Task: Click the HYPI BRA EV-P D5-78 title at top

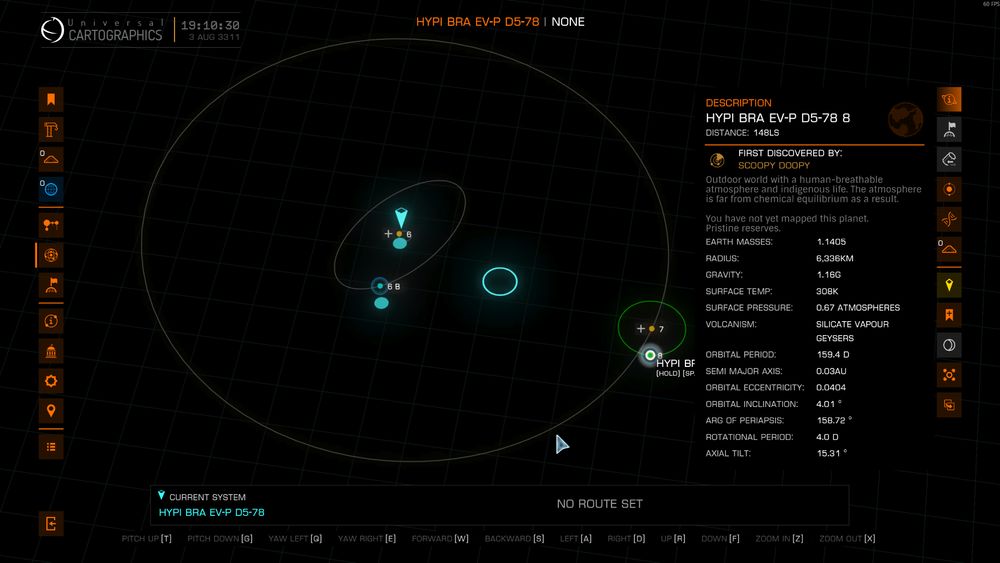Action: point(478,22)
